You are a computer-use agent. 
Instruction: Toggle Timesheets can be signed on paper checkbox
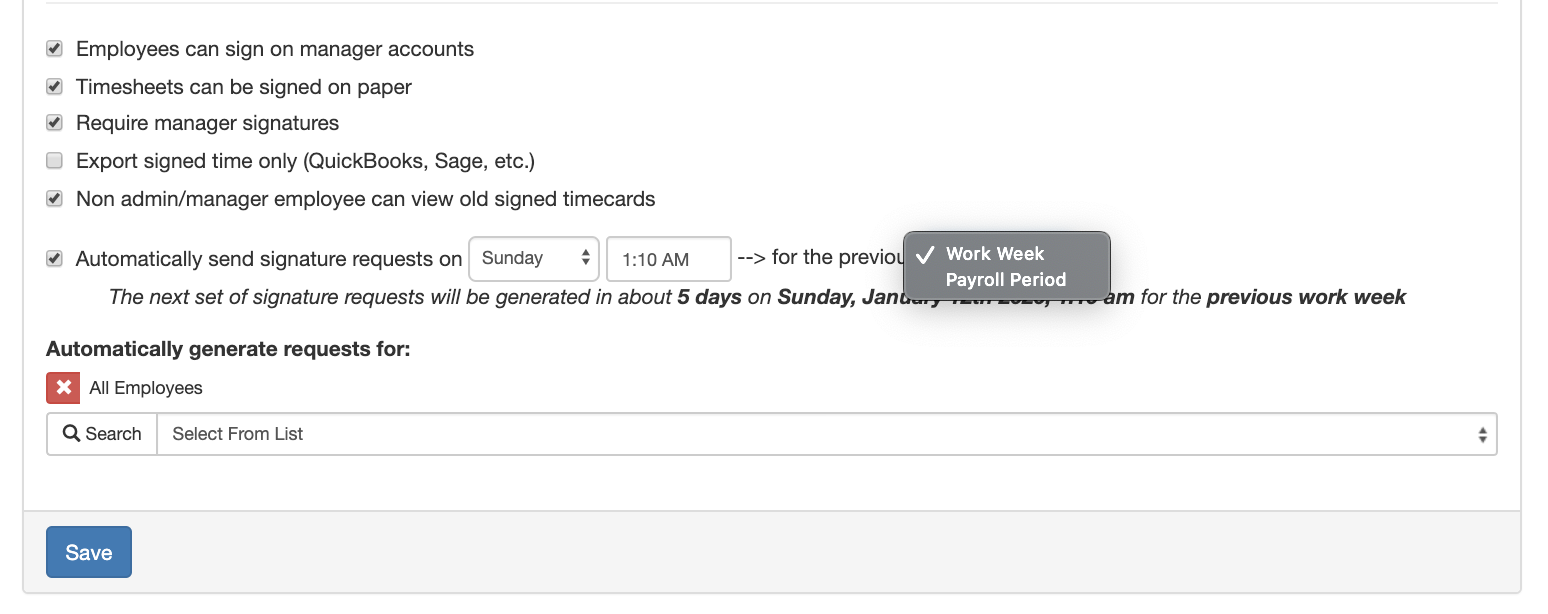tap(55, 87)
